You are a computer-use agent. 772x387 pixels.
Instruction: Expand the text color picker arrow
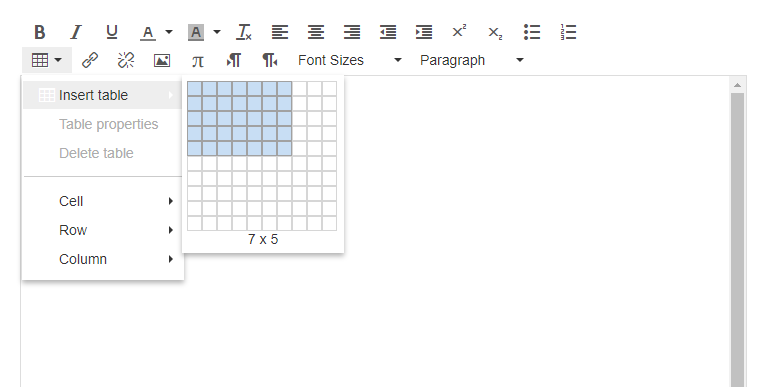click(x=169, y=32)
